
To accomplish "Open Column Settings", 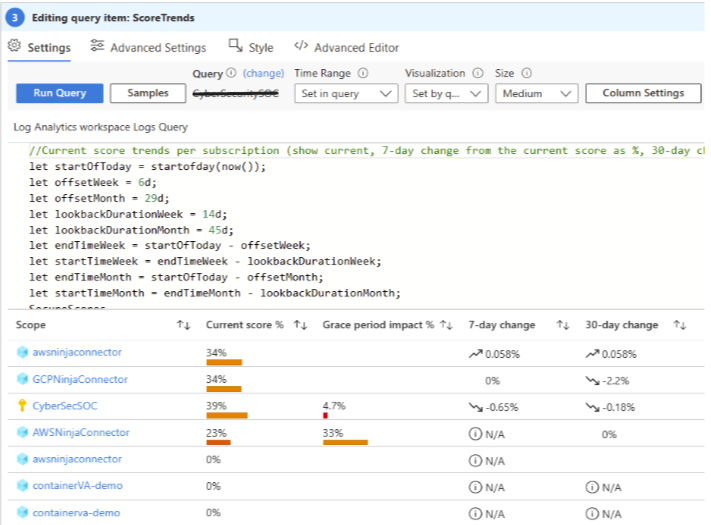I will 643,93.
